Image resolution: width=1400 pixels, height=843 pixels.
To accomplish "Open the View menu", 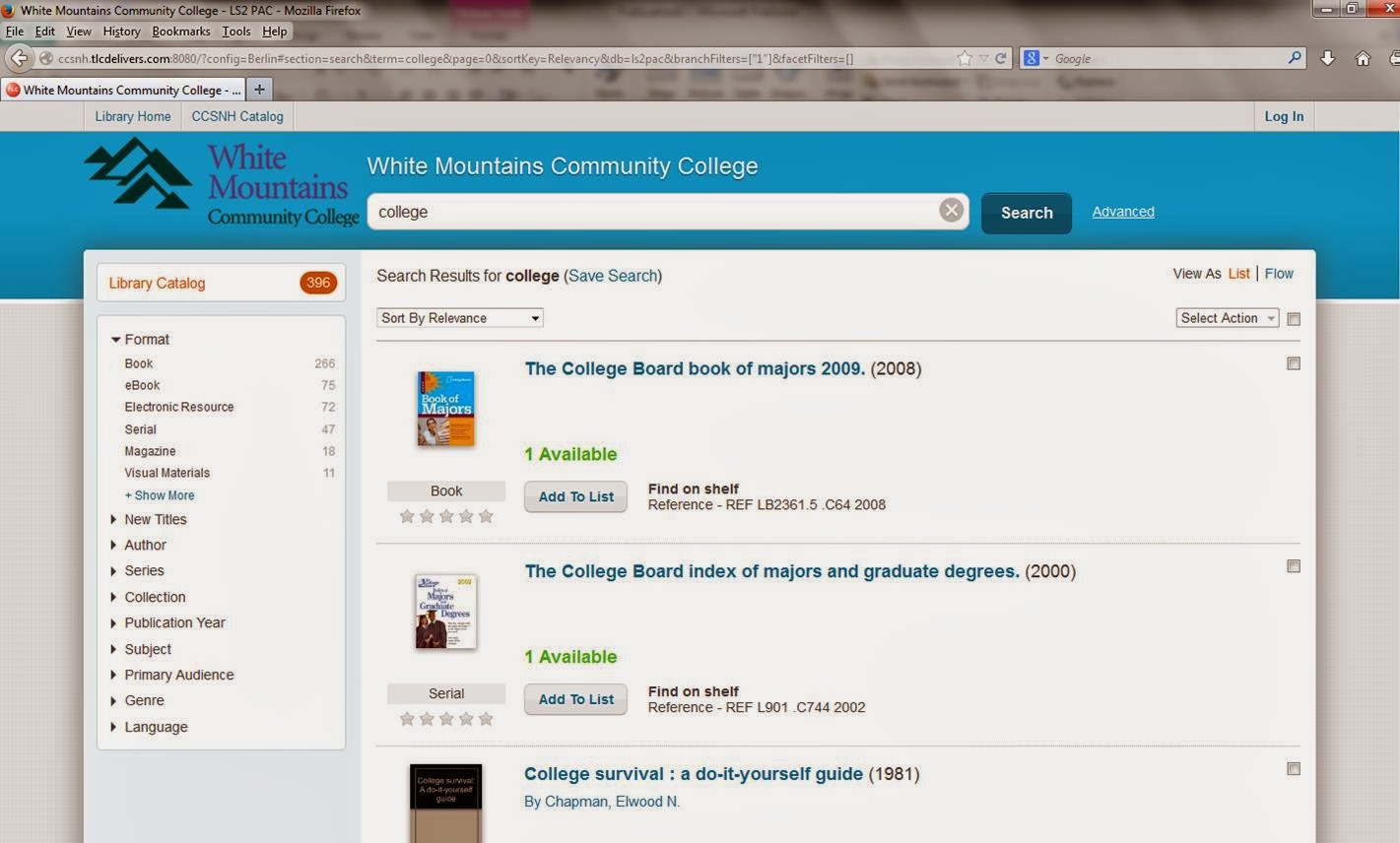I will pyautogui.click(x=79, y=32).
